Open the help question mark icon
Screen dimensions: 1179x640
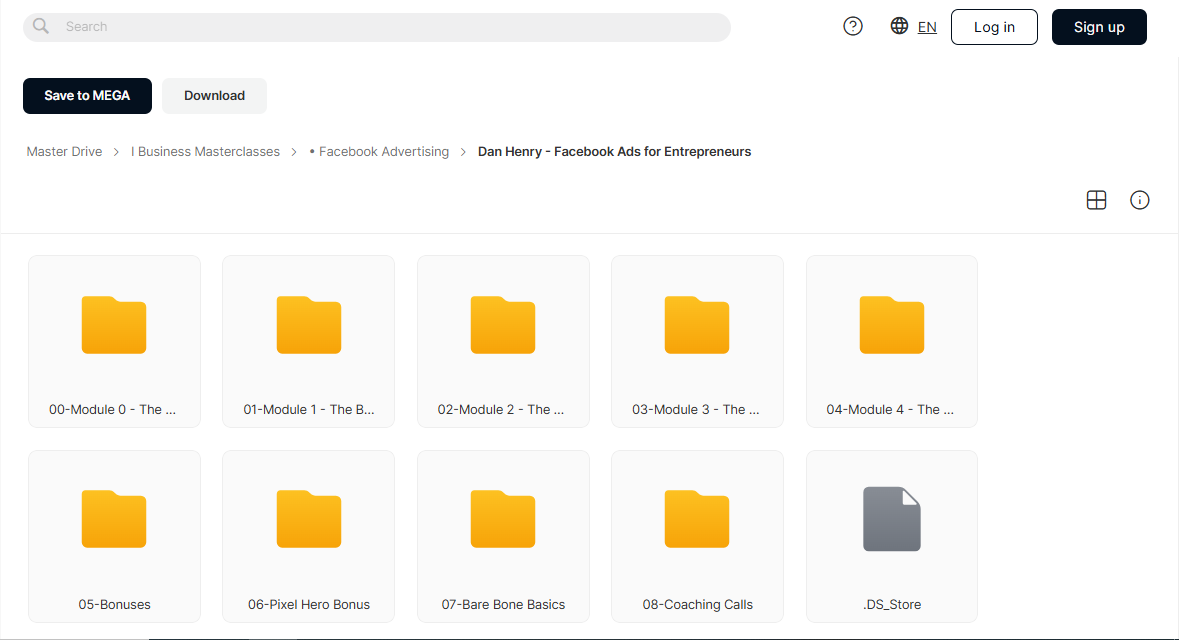(x=853, y=26)
